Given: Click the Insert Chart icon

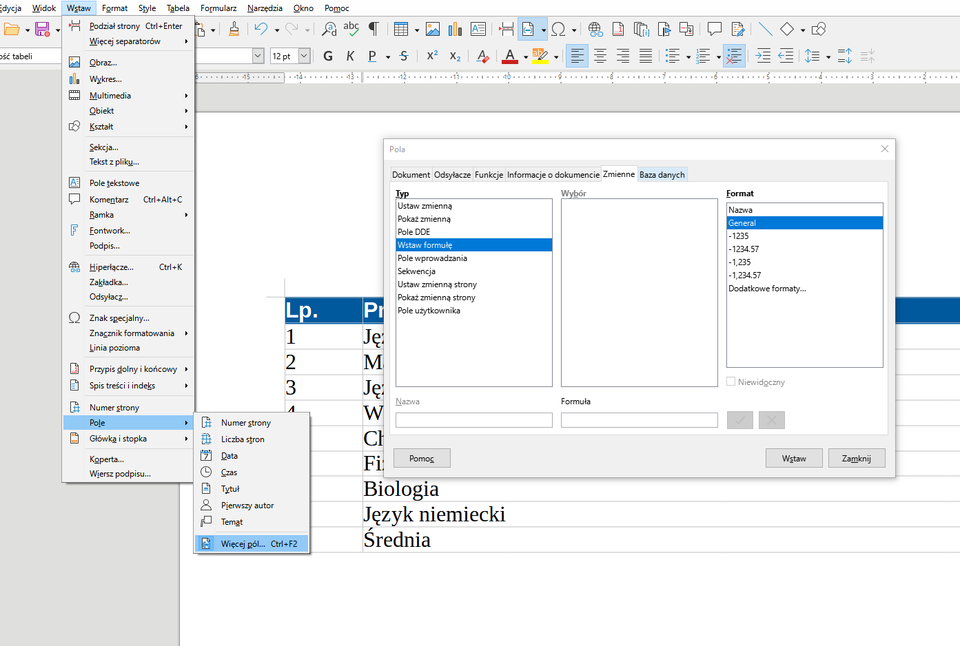Looking at the screenshot, I should click(455, 28).
